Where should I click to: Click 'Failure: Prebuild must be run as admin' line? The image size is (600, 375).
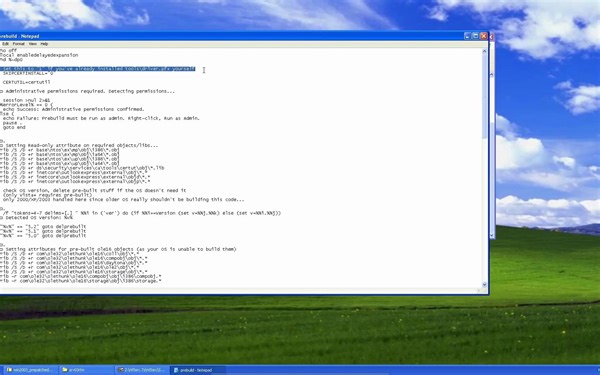point(101,118)
